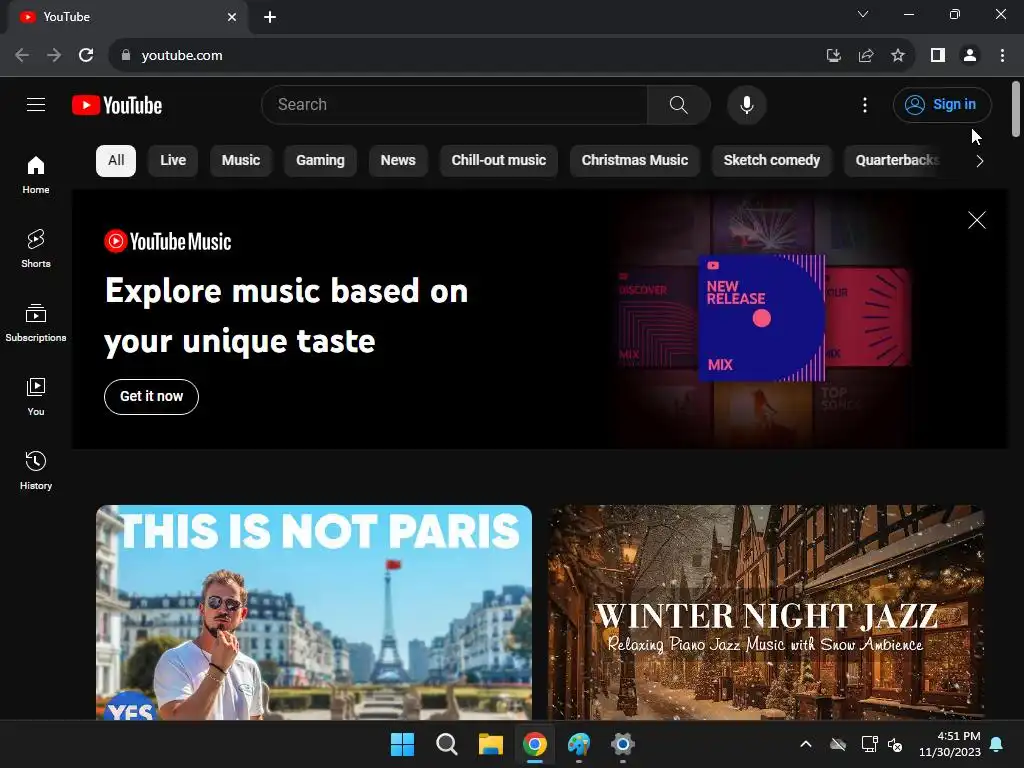Click the page vertical scrollbar

click(1016, 109)
